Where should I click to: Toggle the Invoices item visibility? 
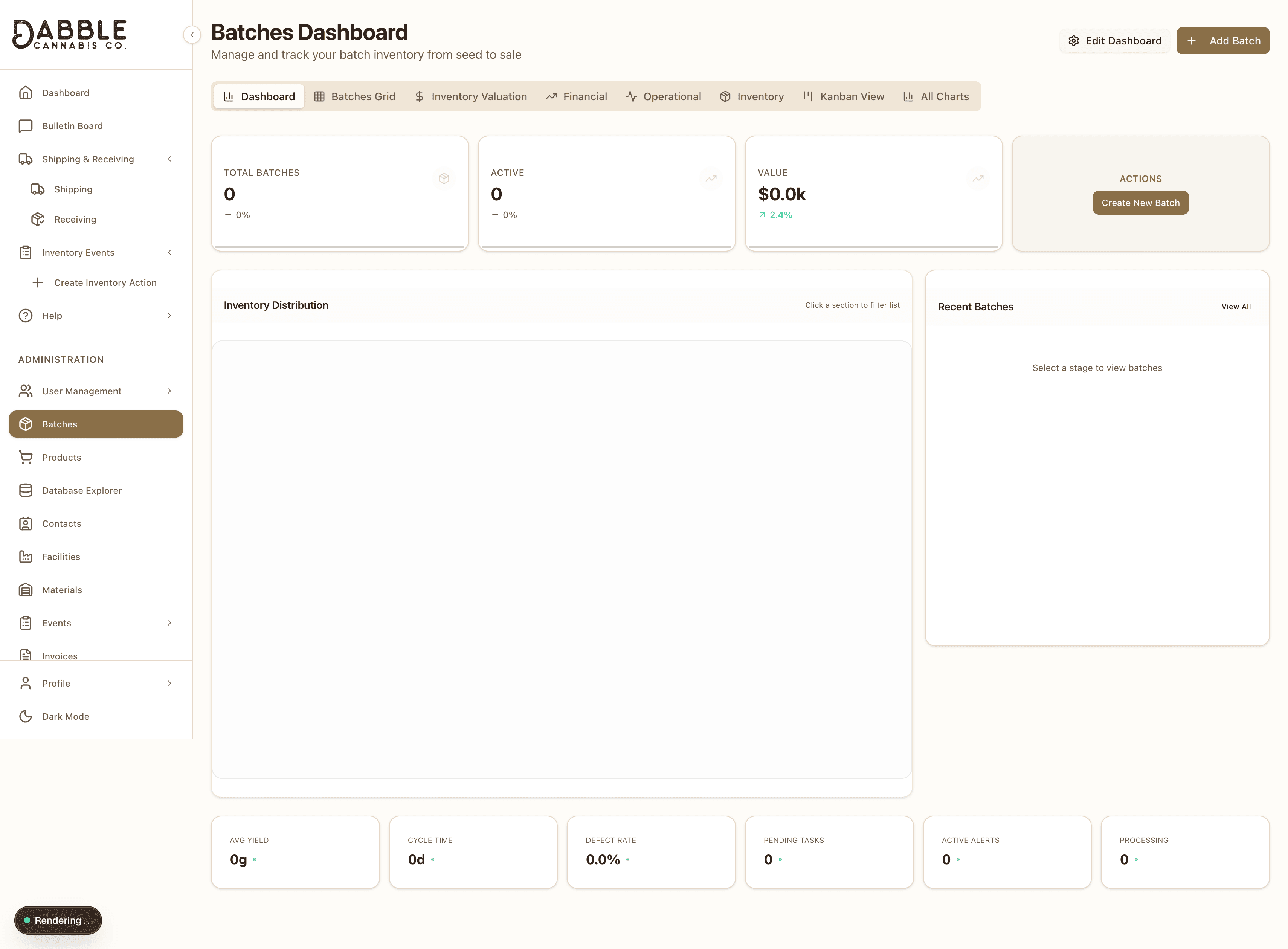[x=59, y=656]
